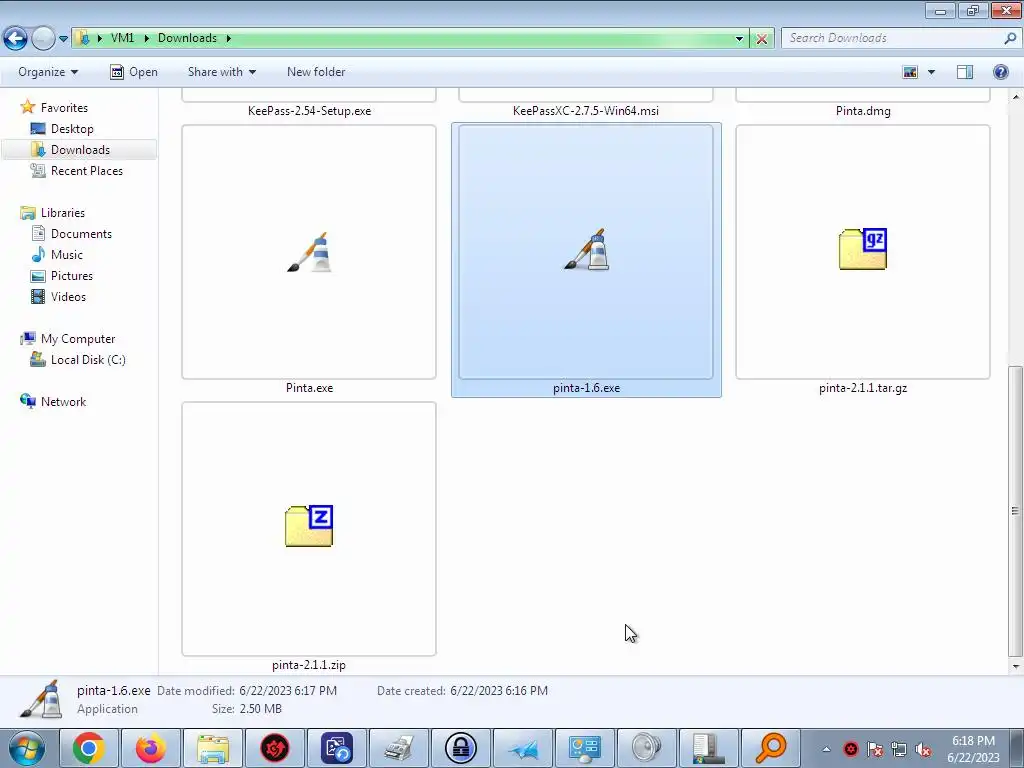Open Network in the sidebar
1024x768 pixels.
pyautogui.click(x=63, y=402)
